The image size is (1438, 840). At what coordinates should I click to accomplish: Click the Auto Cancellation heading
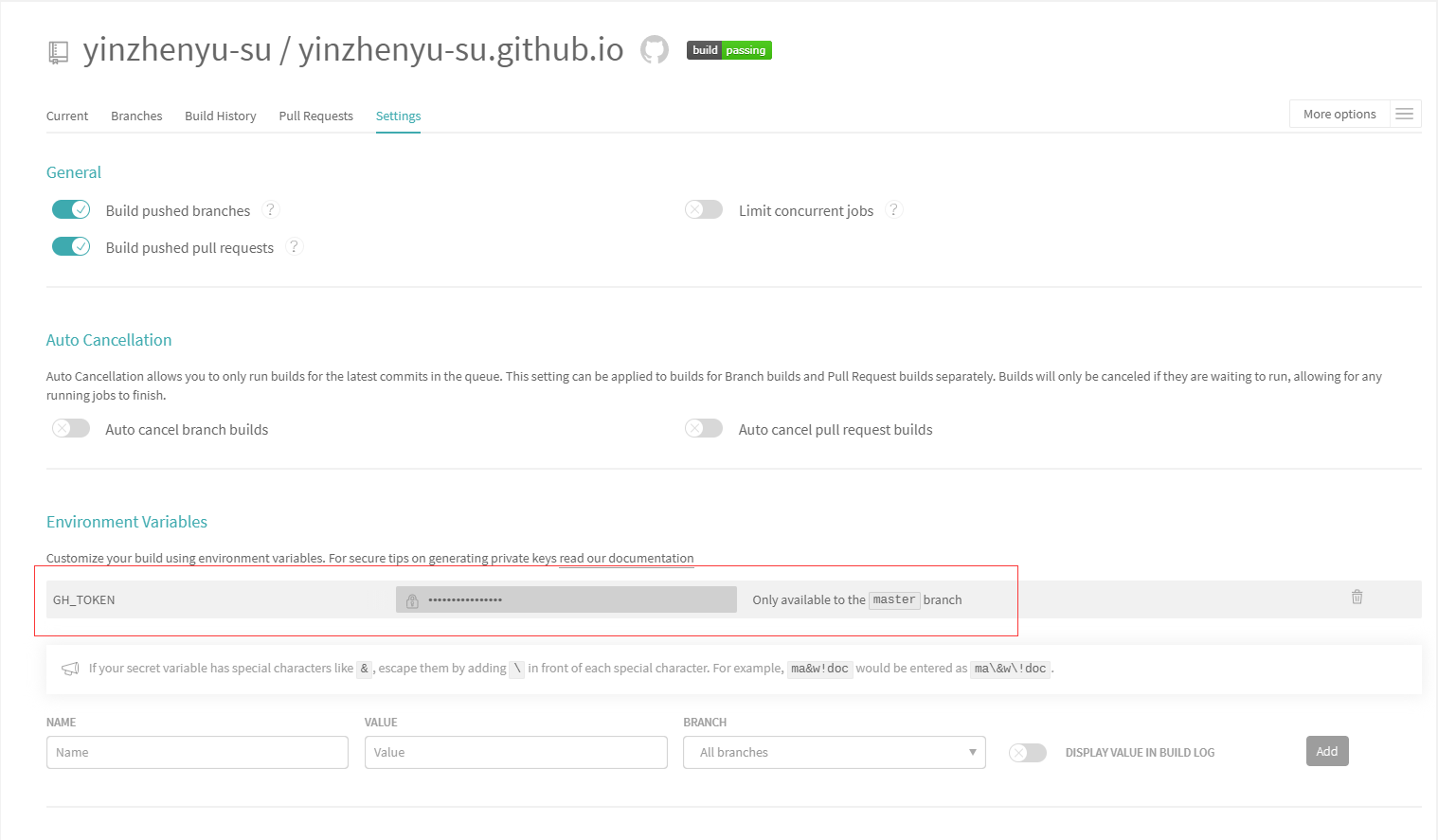[109, 340]
